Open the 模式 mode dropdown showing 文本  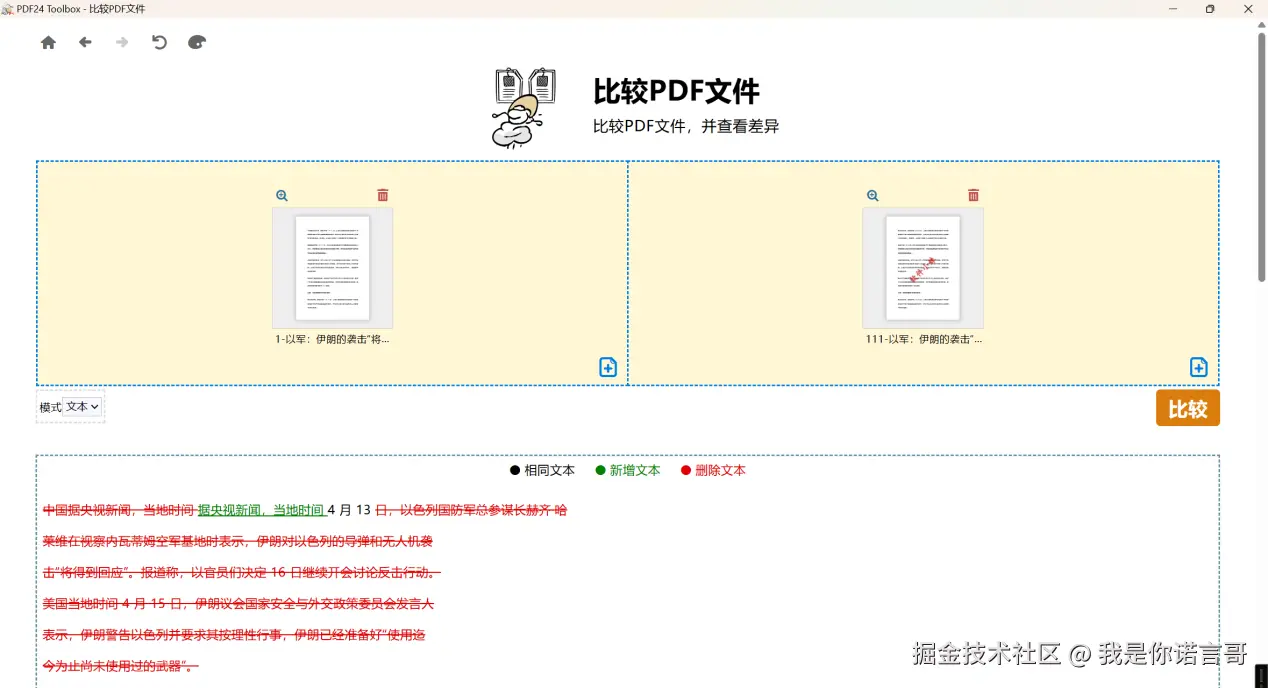click(82, 407)
